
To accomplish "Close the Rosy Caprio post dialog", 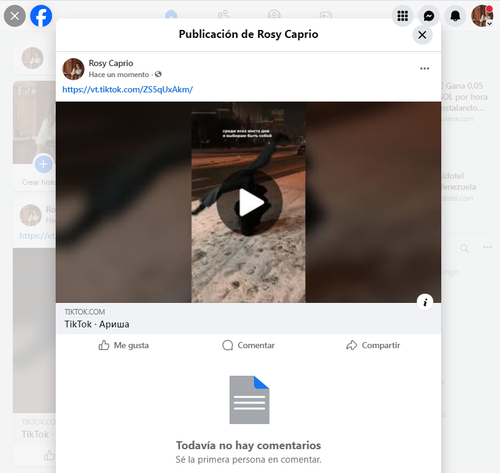I will 422,35.
